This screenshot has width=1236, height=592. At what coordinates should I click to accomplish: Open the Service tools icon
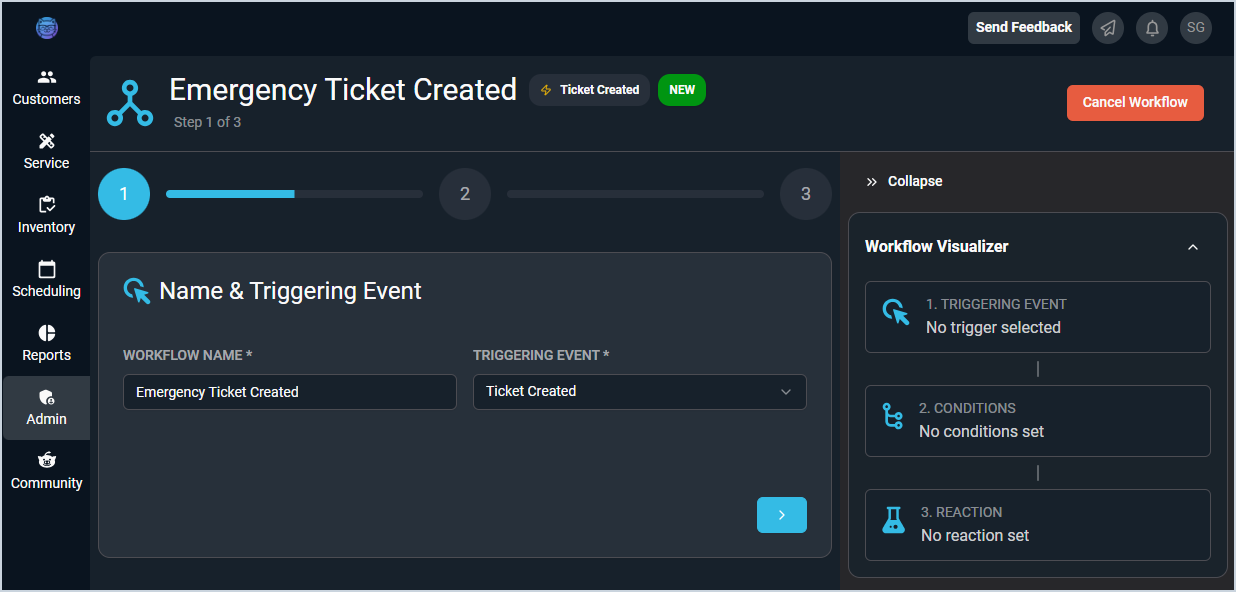(47, 141)
